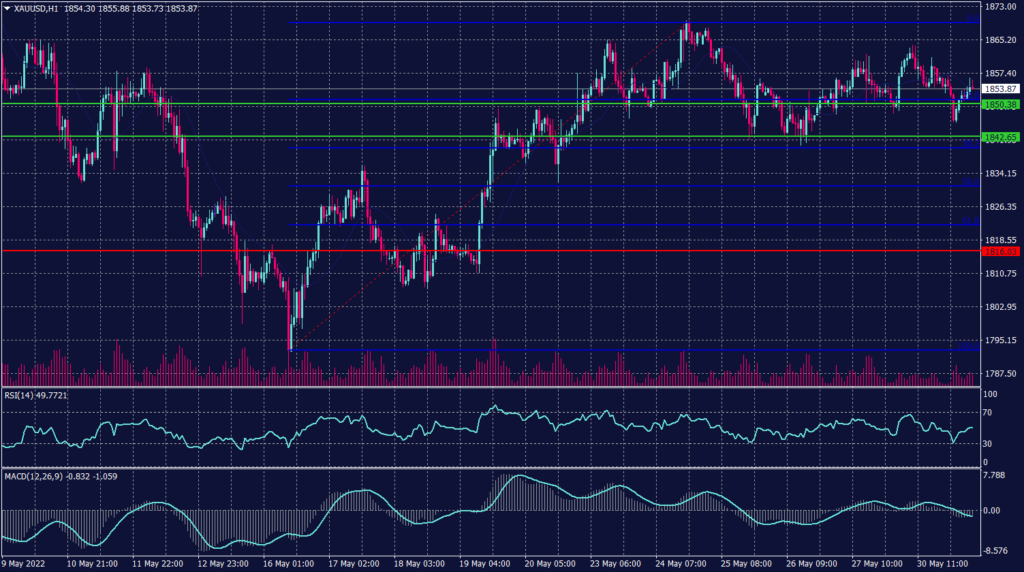Click the green 1842.65 price label
The width and height of the screenshot is (1024, 572).
coord(999,137)
